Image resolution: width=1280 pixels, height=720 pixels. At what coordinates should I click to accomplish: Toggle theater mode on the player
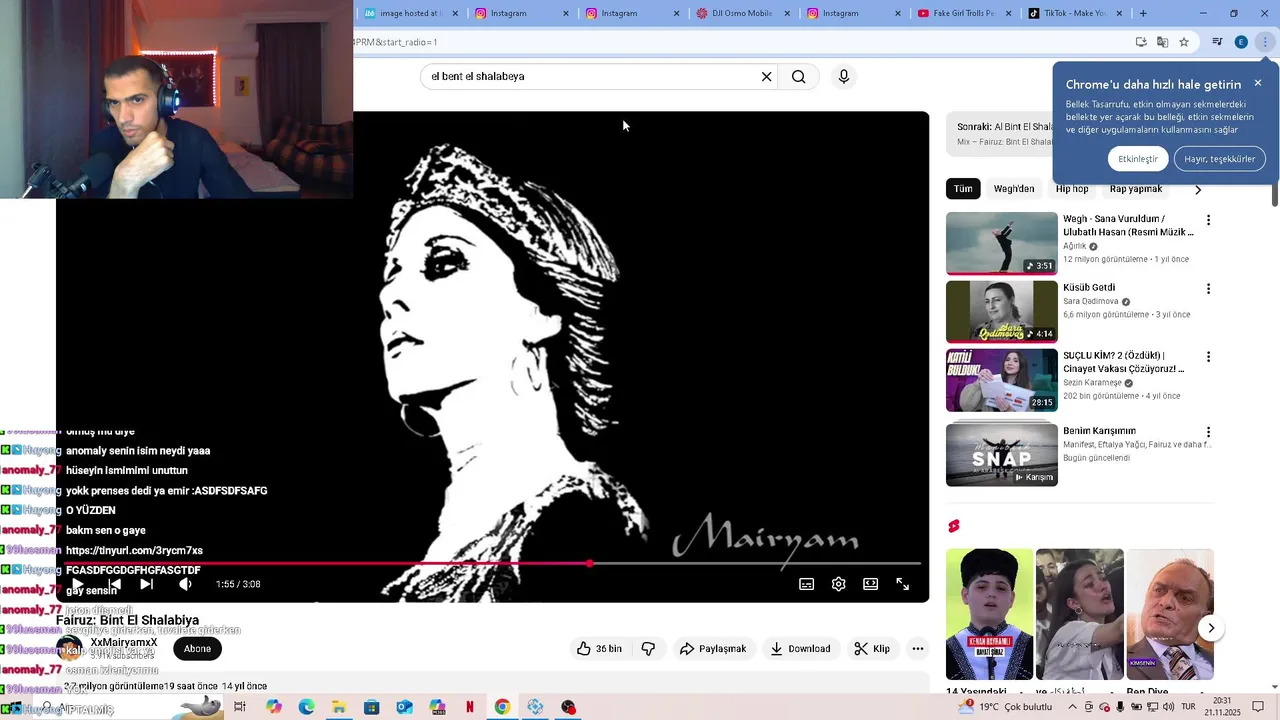(870, 584)
